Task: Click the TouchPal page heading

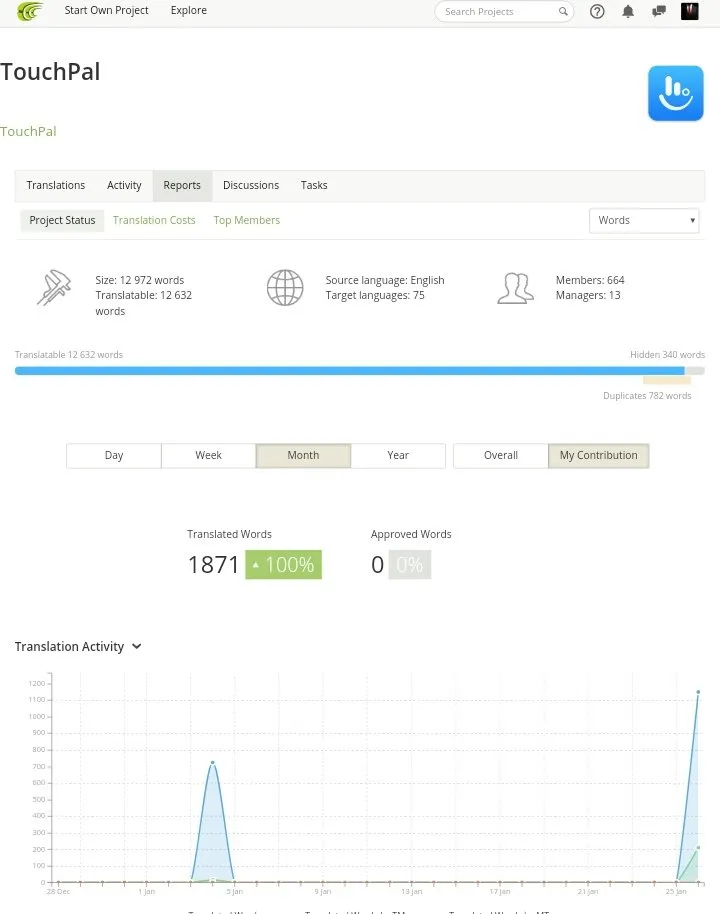Action: (50, 72)
